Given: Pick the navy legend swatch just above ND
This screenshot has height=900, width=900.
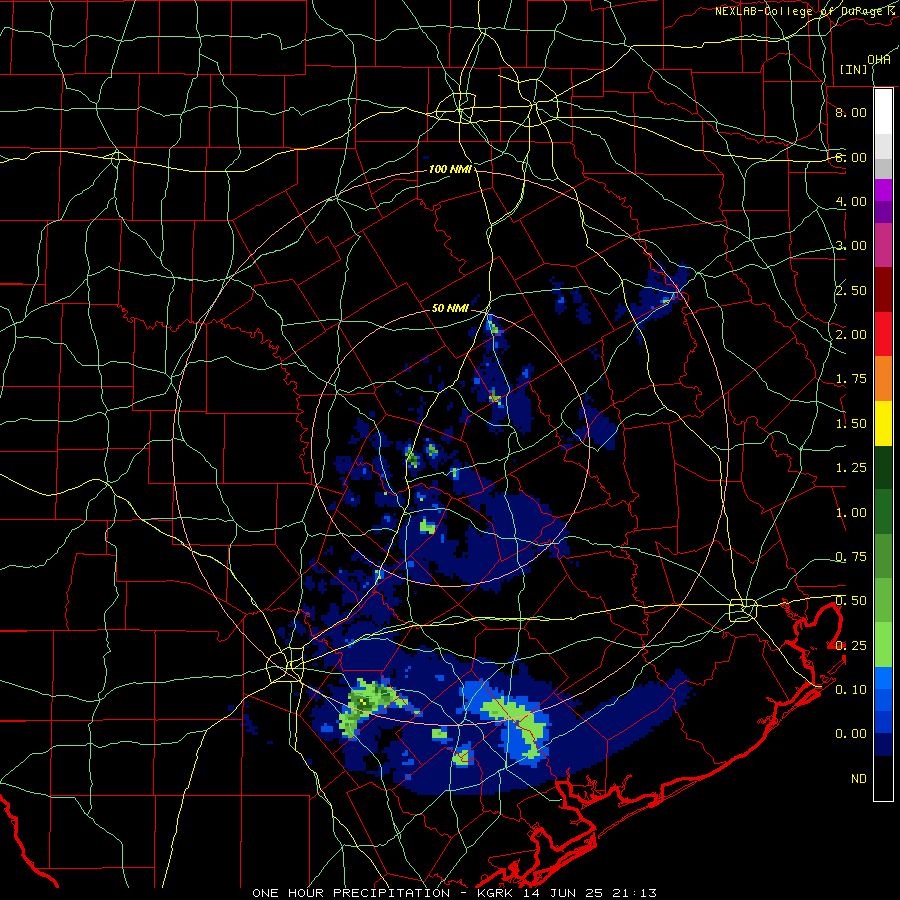Looking at the screenshot, I should tap(883, 746).
